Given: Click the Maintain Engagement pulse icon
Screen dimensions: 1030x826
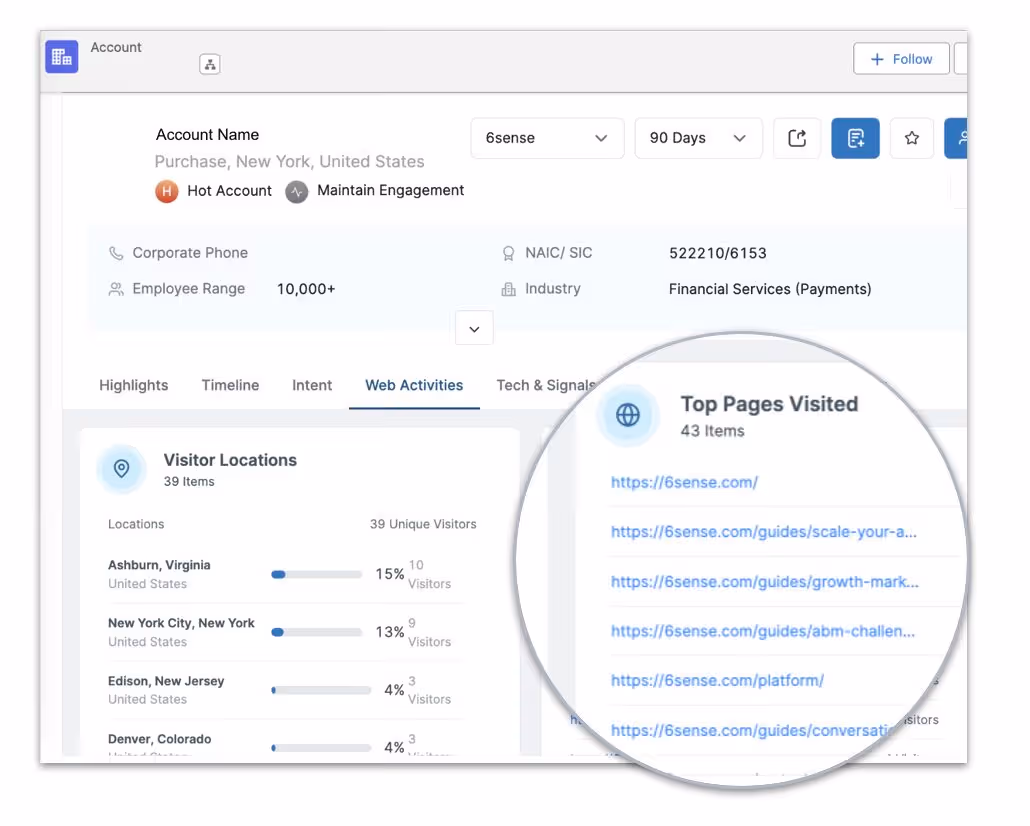Looking at the screenshot, I should 297,192.
